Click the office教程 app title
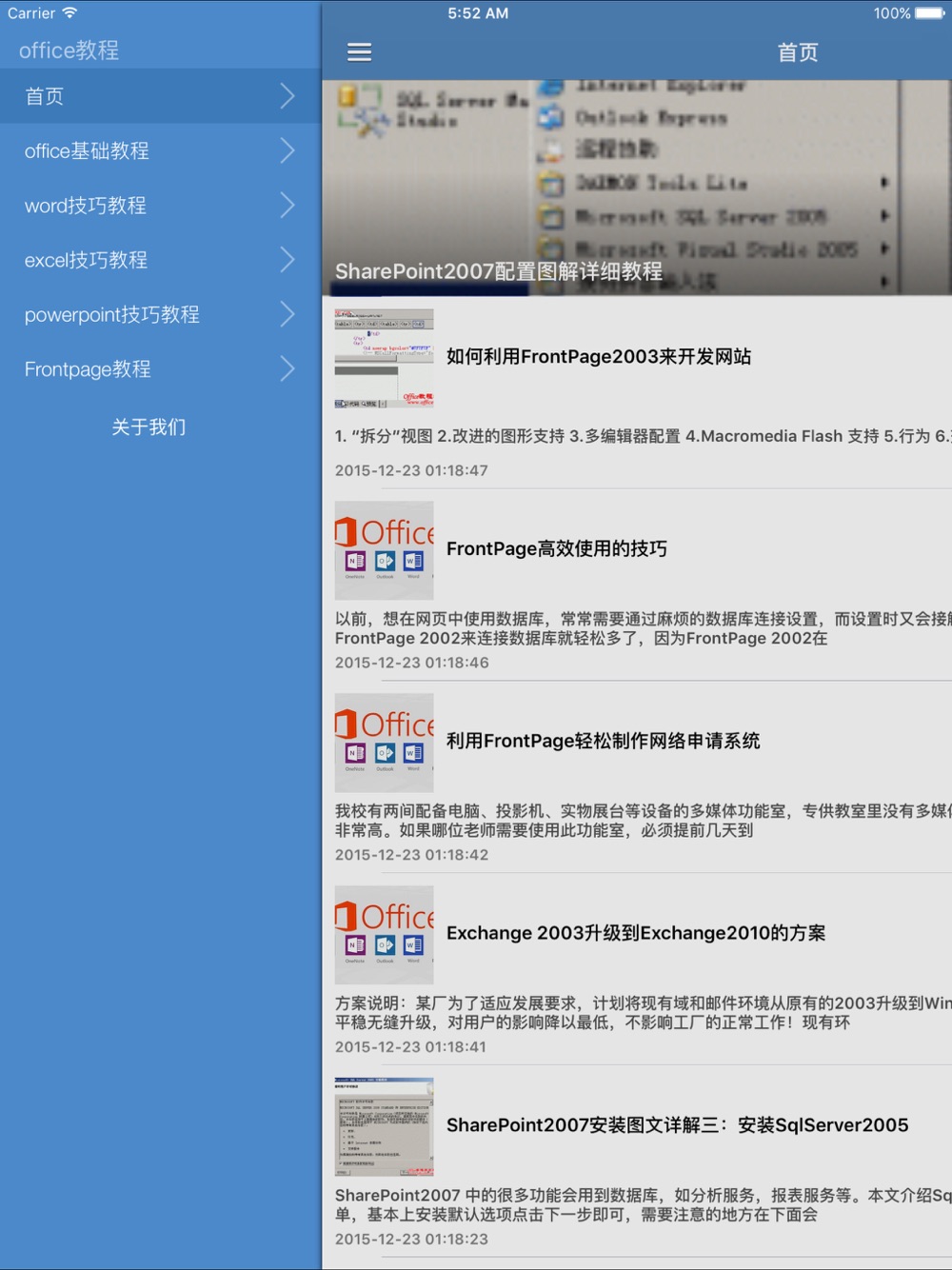This screenshot has height=1270, width=952. [69, 50]
